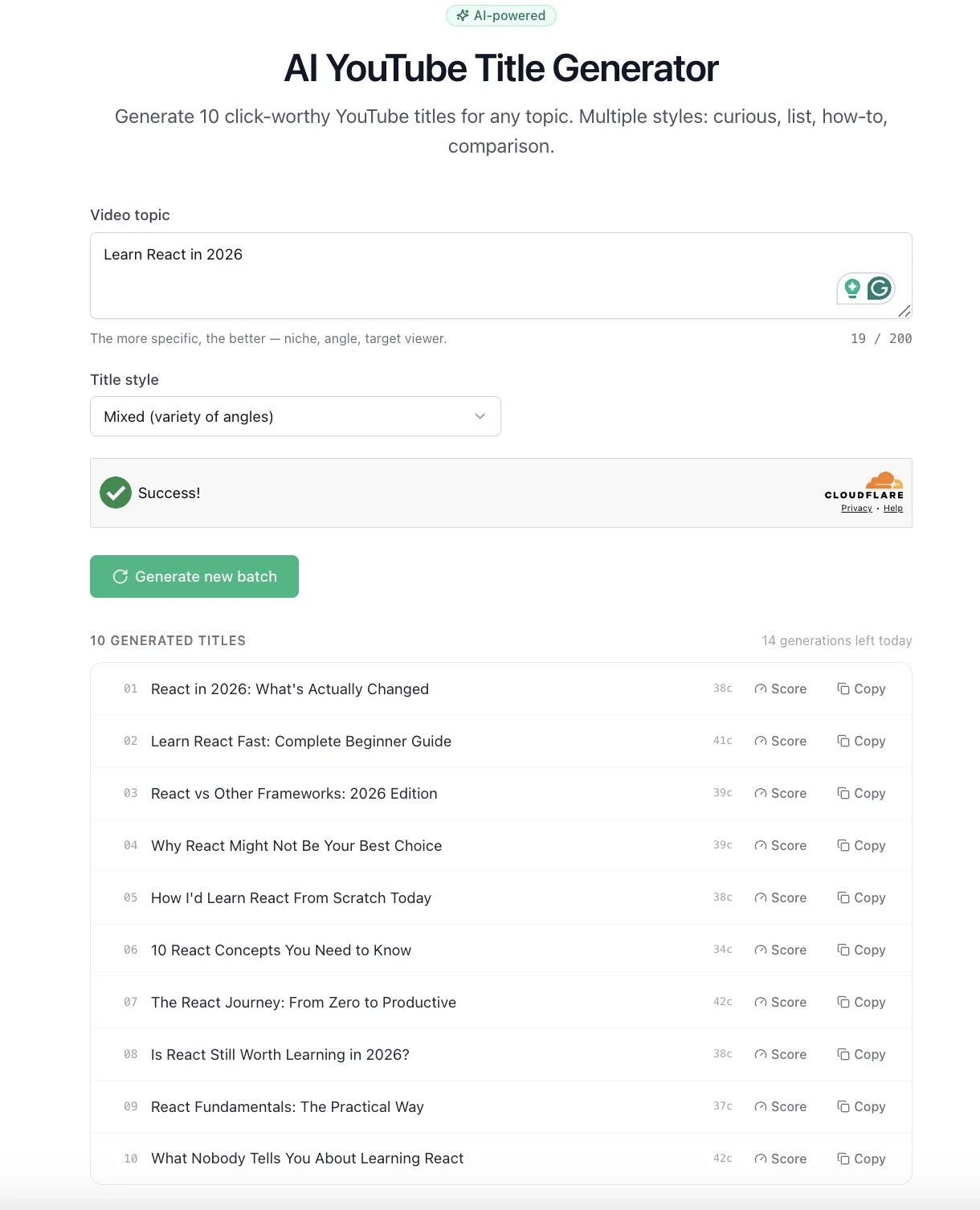Copy "The React Journey: From Zero to Productive"
Viewport: 980px width, 1210px height.
tap(861, 1002)
